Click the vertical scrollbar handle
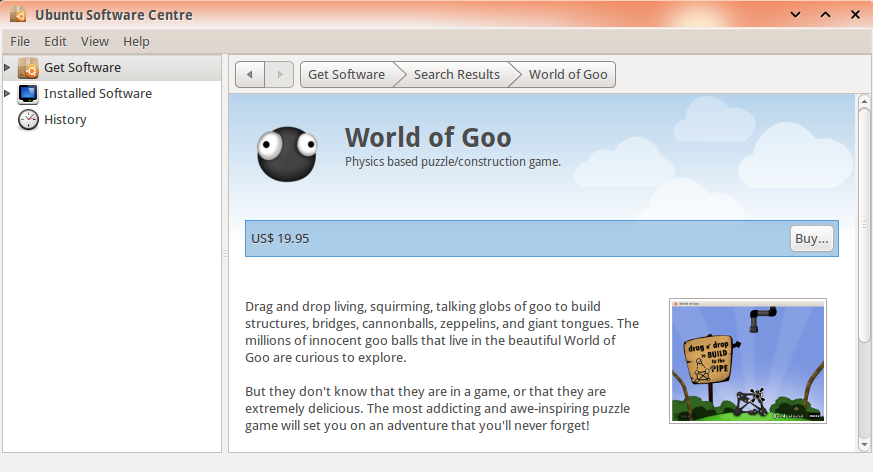Image resolution: width=873 pixels, height=472 pixels. click(x=864, y=225)
